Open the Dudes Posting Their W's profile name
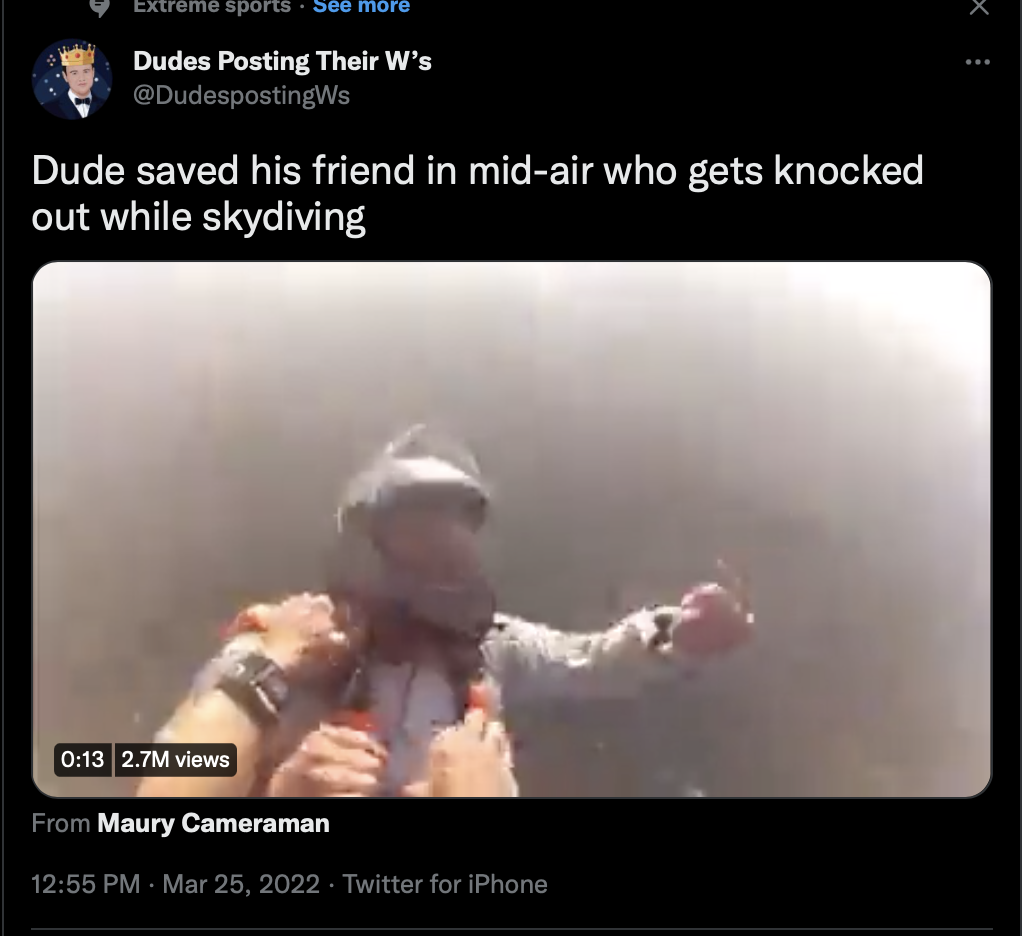Viewport: 1022px width, 936px height. tap(282, 61)
